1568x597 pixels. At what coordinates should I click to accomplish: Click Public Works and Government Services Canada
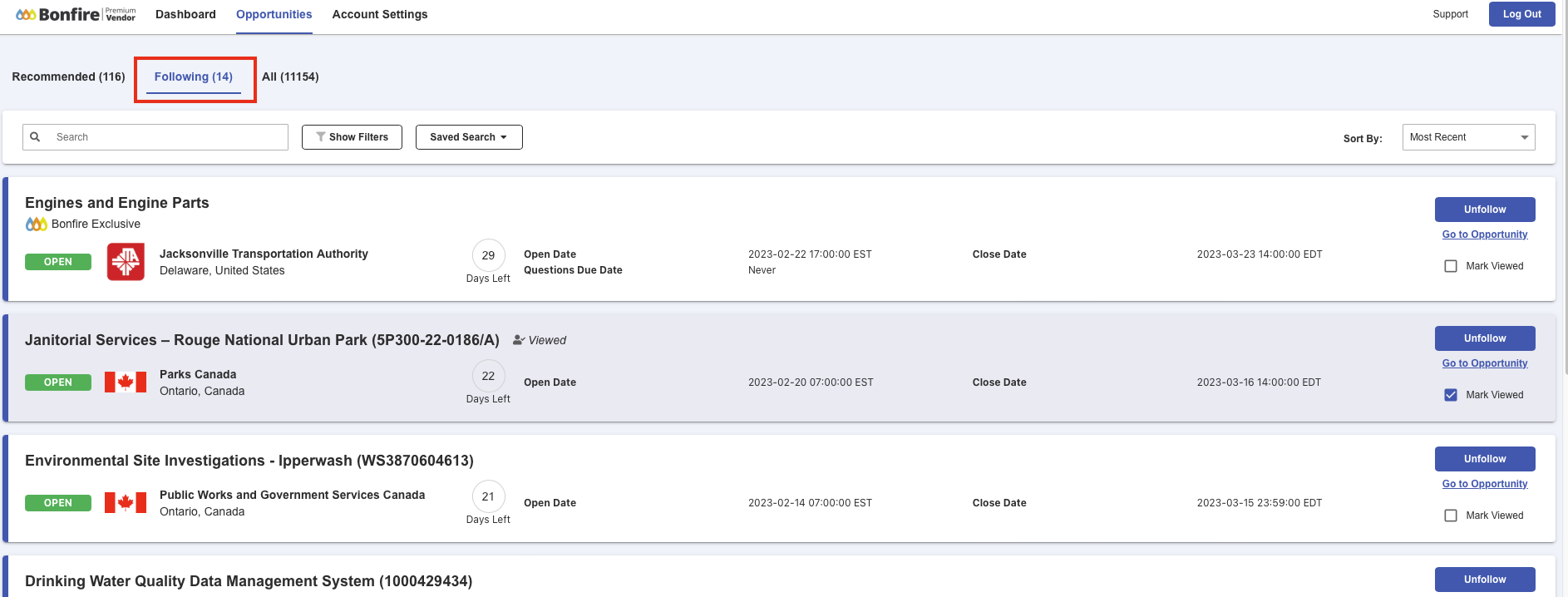point(292,495)
